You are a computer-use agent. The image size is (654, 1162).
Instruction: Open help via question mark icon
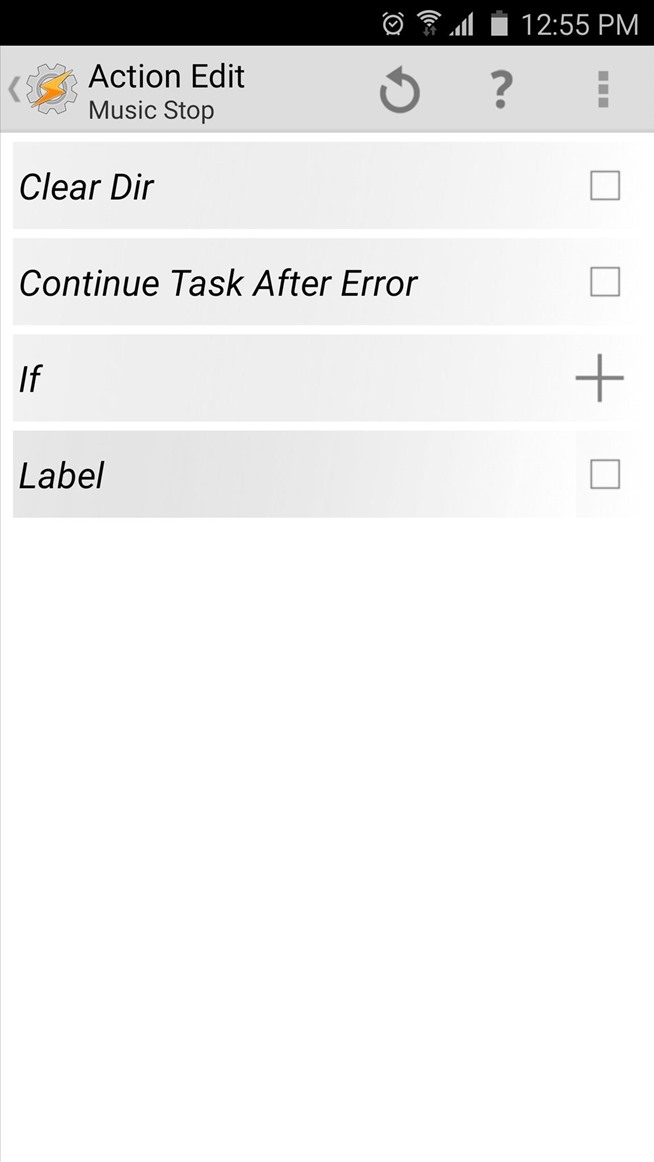click(500, 91)
